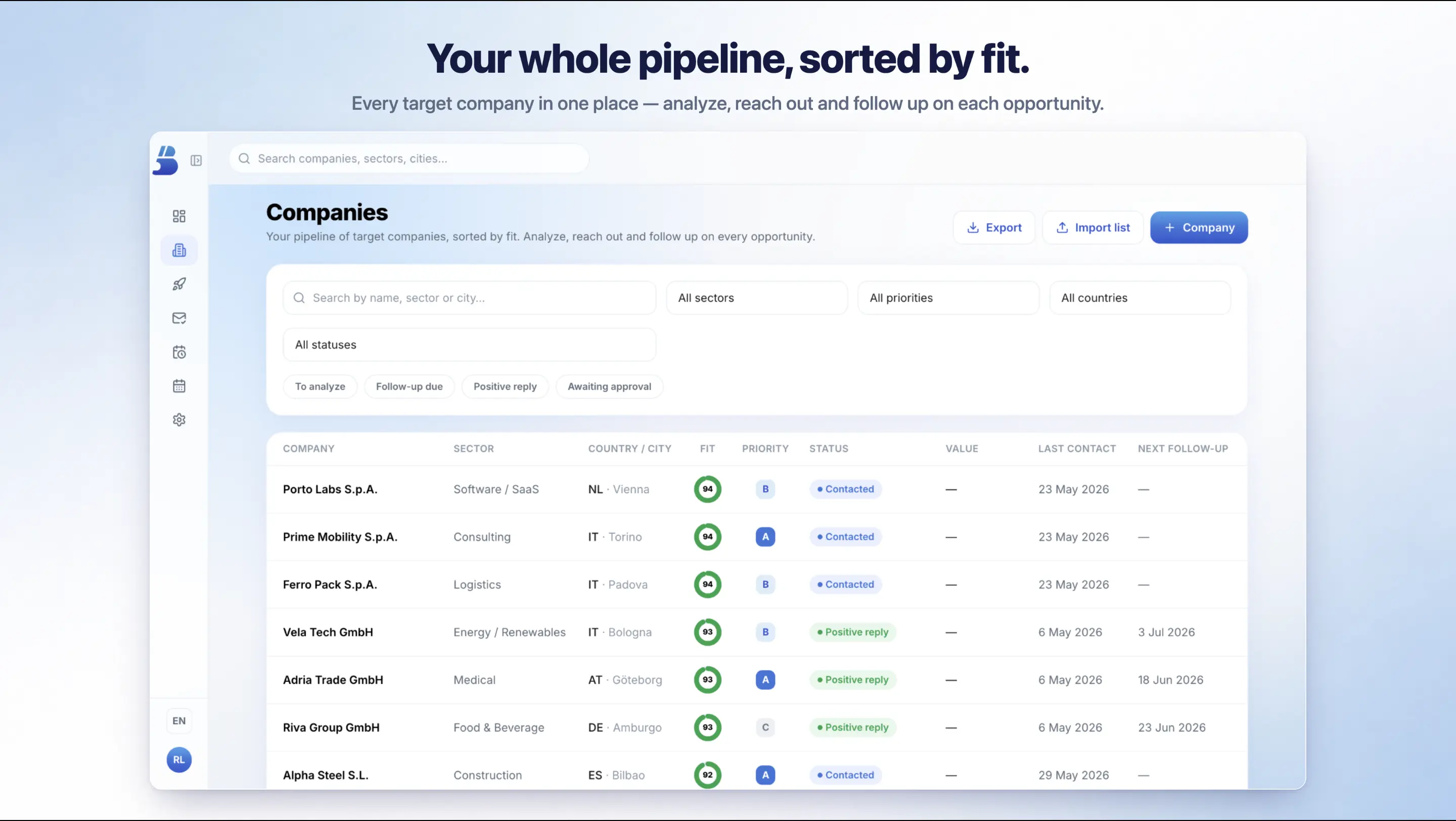Add a new Company button

point(1199,227)
